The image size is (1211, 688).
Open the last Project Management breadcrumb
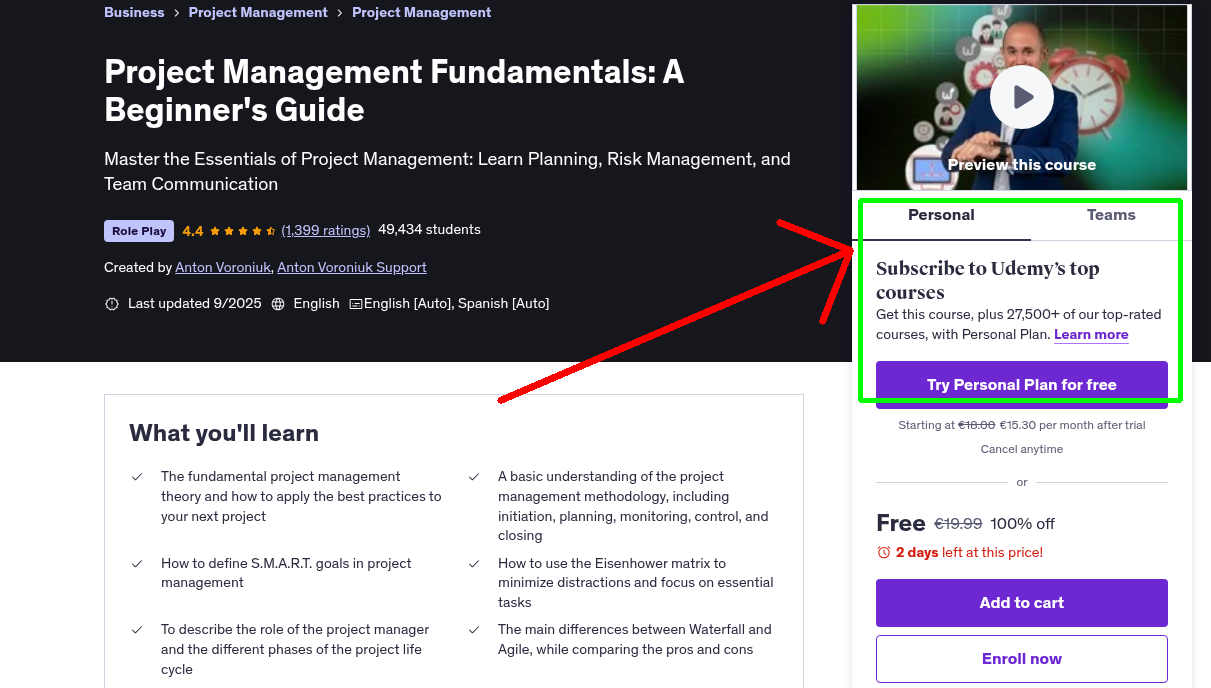click(422, 13)
